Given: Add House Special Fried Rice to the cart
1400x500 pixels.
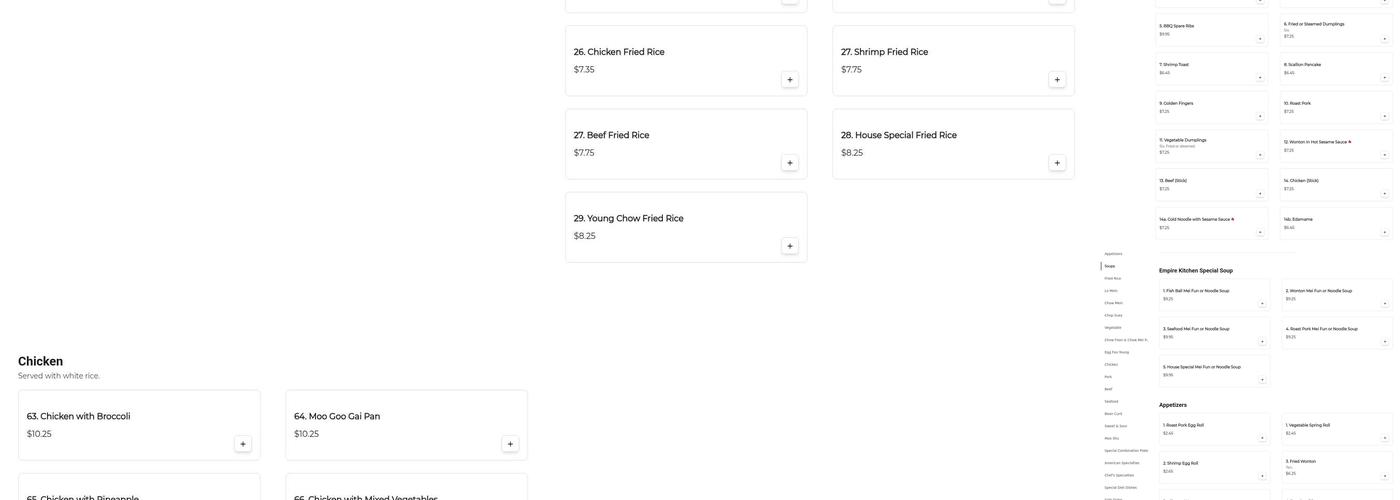Looking at the screenshot, I should (1057, 163).
